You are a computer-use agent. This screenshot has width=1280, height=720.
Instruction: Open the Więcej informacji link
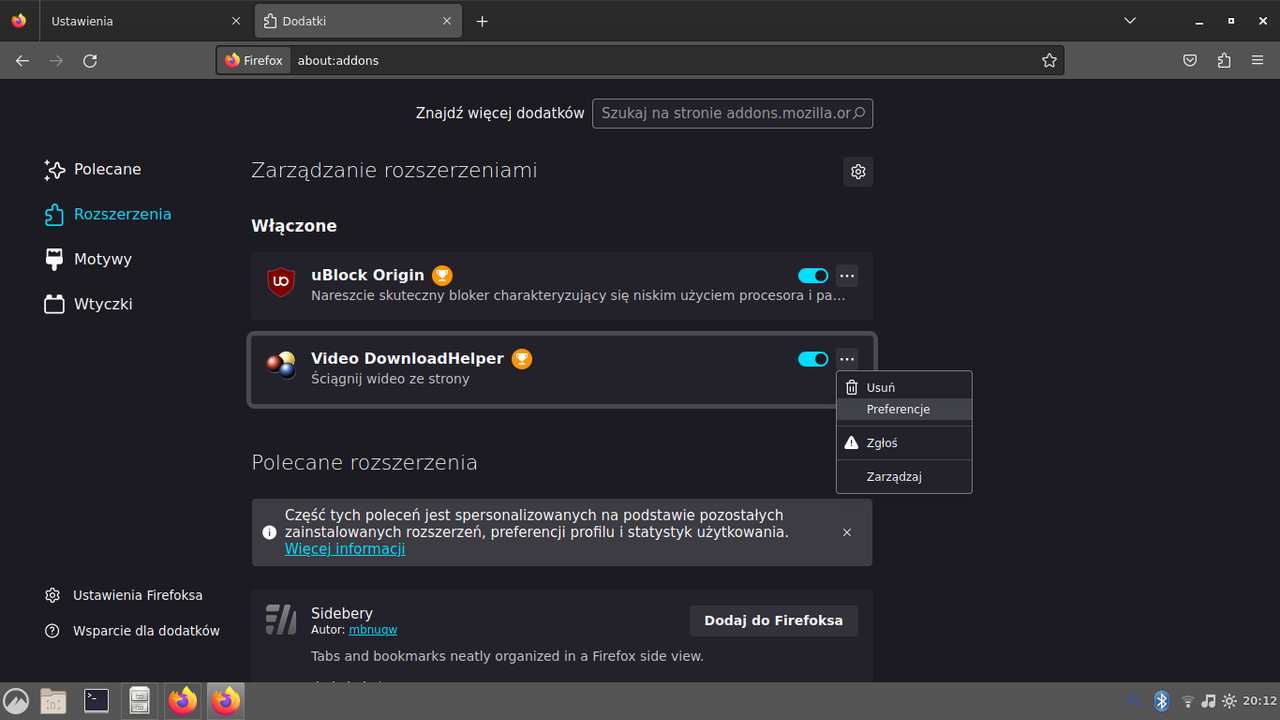(x=345, y=549)
